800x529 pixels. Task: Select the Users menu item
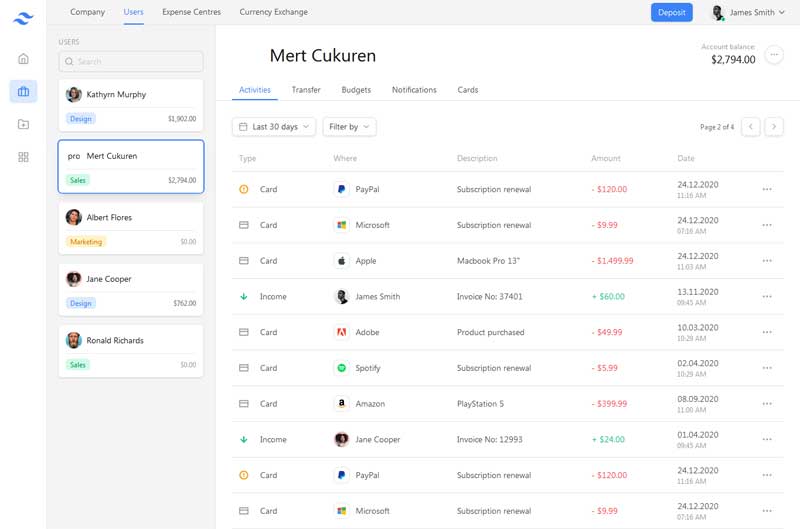click(133, 12)
